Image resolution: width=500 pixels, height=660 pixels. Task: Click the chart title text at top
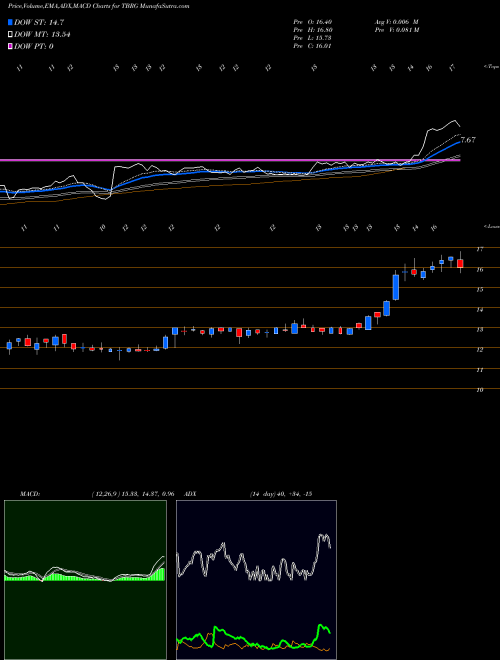[98, 6]
